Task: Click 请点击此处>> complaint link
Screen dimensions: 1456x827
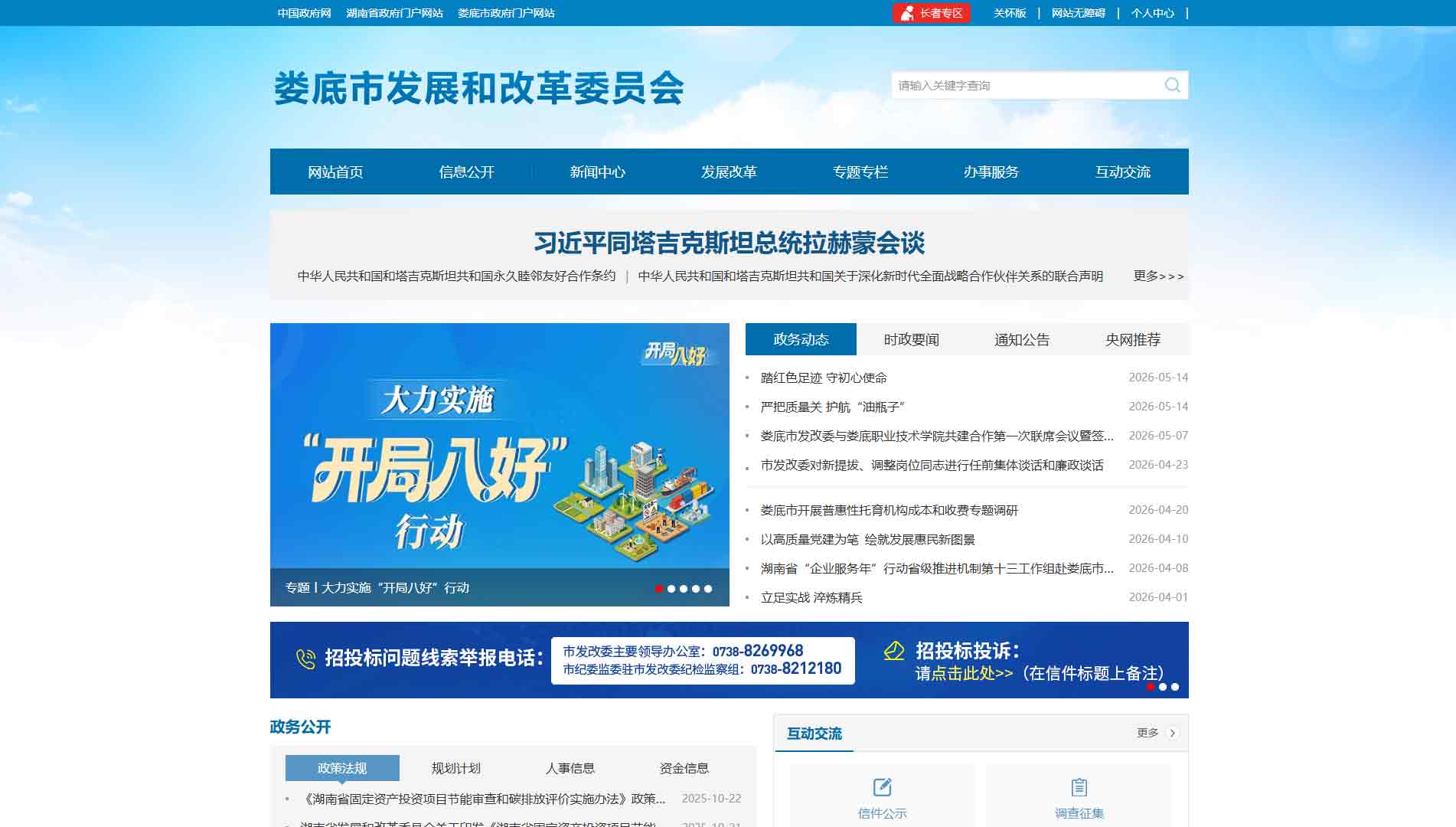Action: coord(964,673)
